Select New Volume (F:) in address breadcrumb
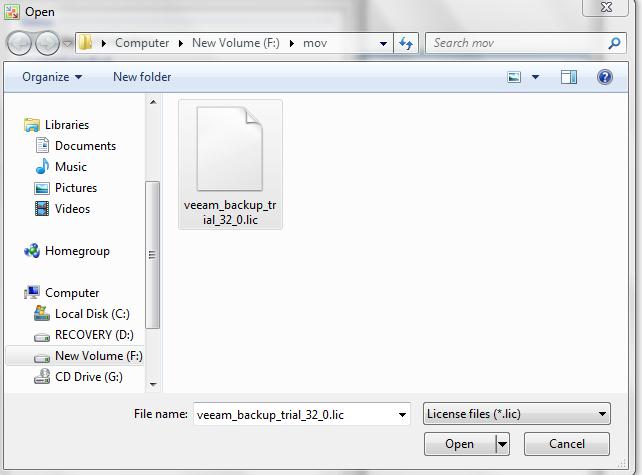This screenshot has width=642, height=475. click(236, 43)
